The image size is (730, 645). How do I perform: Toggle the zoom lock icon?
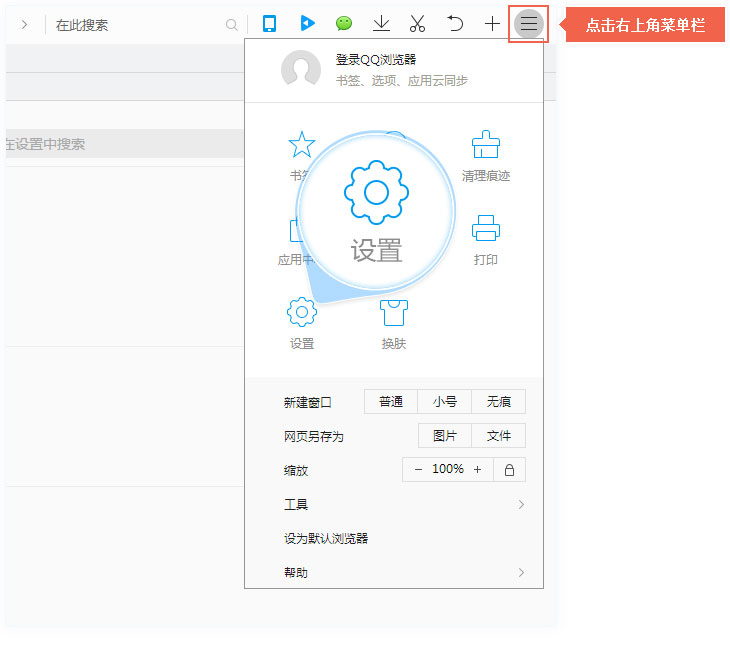point(509,469)
